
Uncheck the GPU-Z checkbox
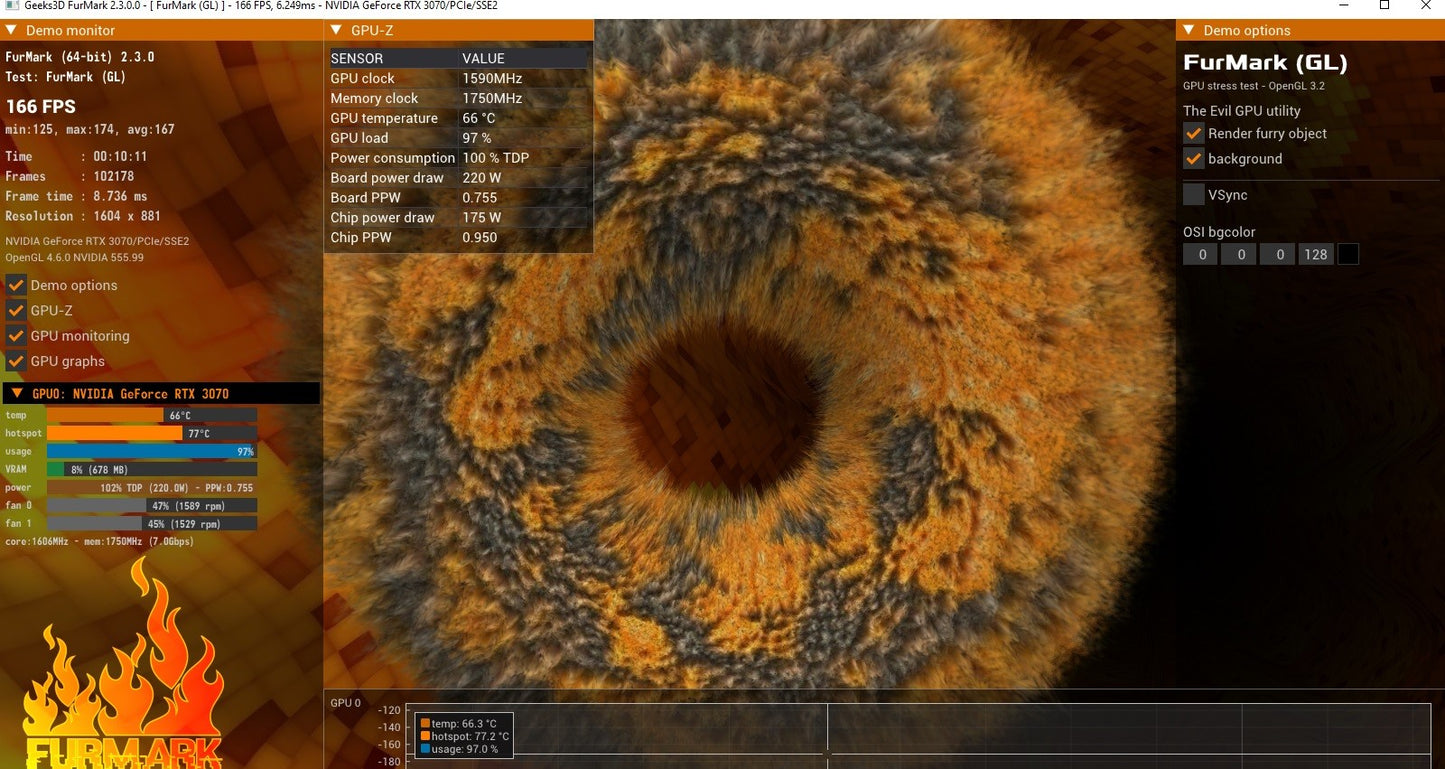pos(16,310)
